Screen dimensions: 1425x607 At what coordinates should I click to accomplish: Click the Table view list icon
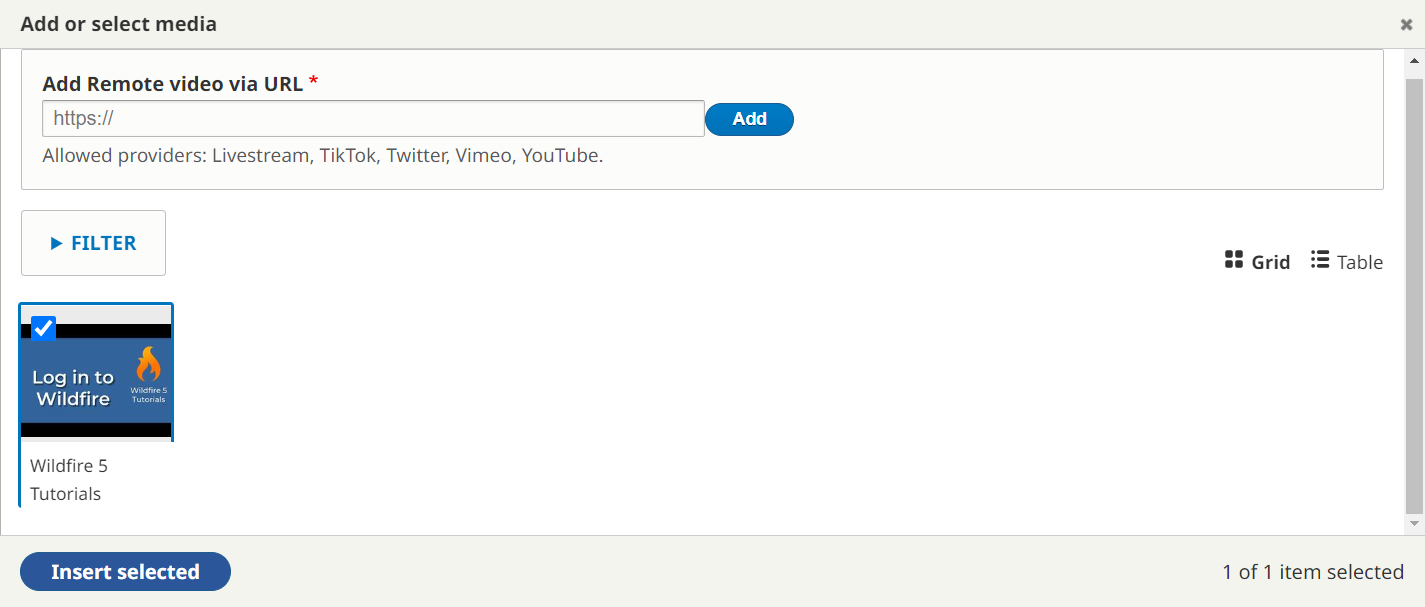pos(1319,261)
